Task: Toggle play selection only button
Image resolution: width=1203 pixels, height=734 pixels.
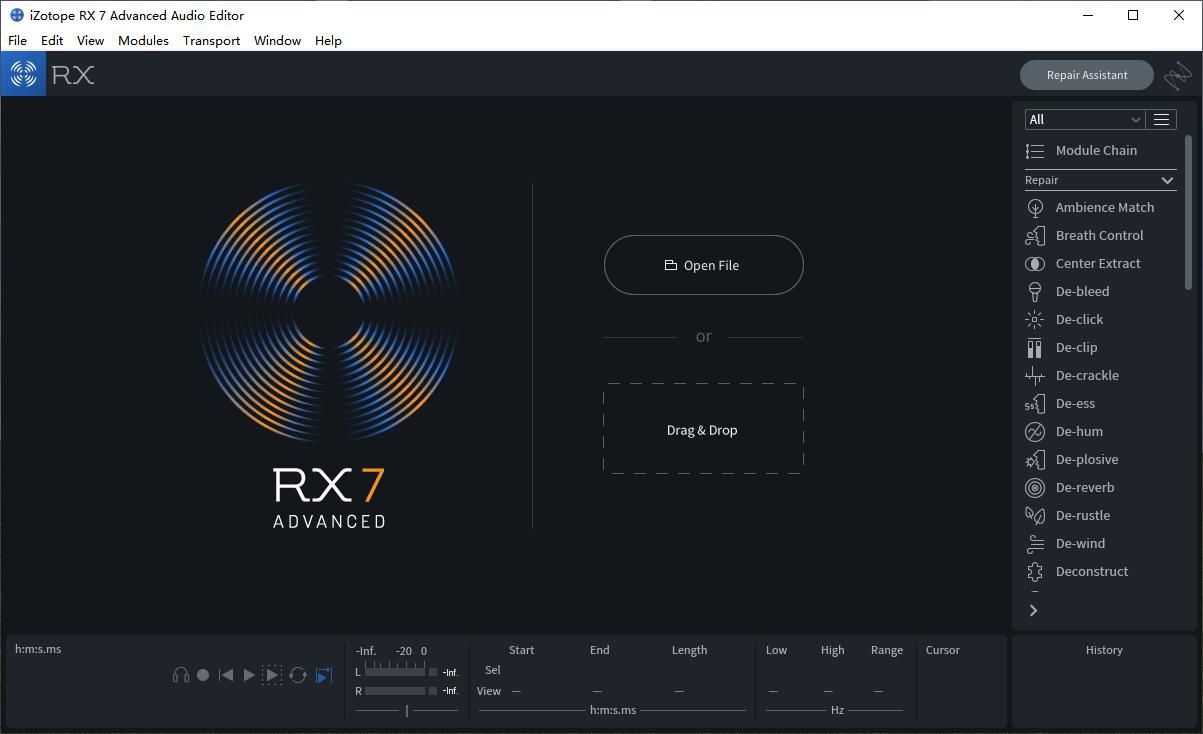Action: [x=272, y=675]
